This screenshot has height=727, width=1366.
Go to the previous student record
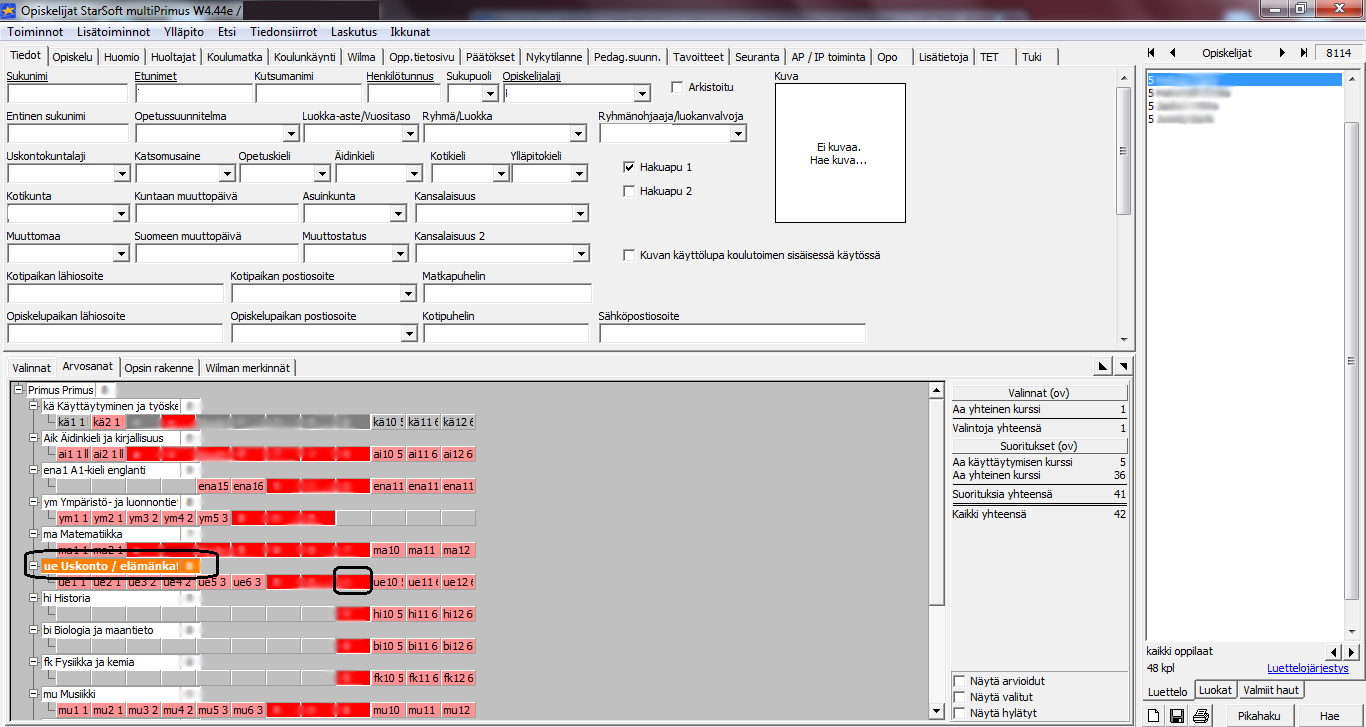[x=1173, y=53]
